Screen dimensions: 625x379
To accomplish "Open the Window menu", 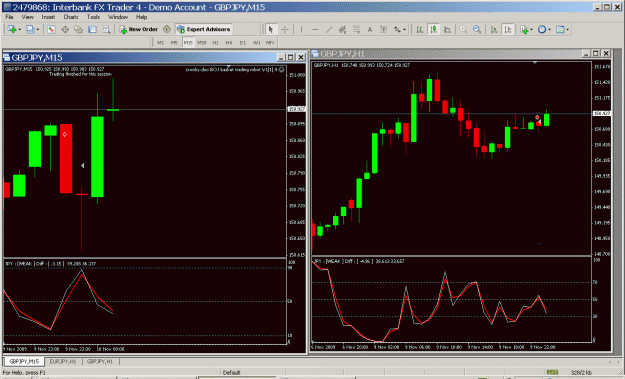I will tap(118, 17).
